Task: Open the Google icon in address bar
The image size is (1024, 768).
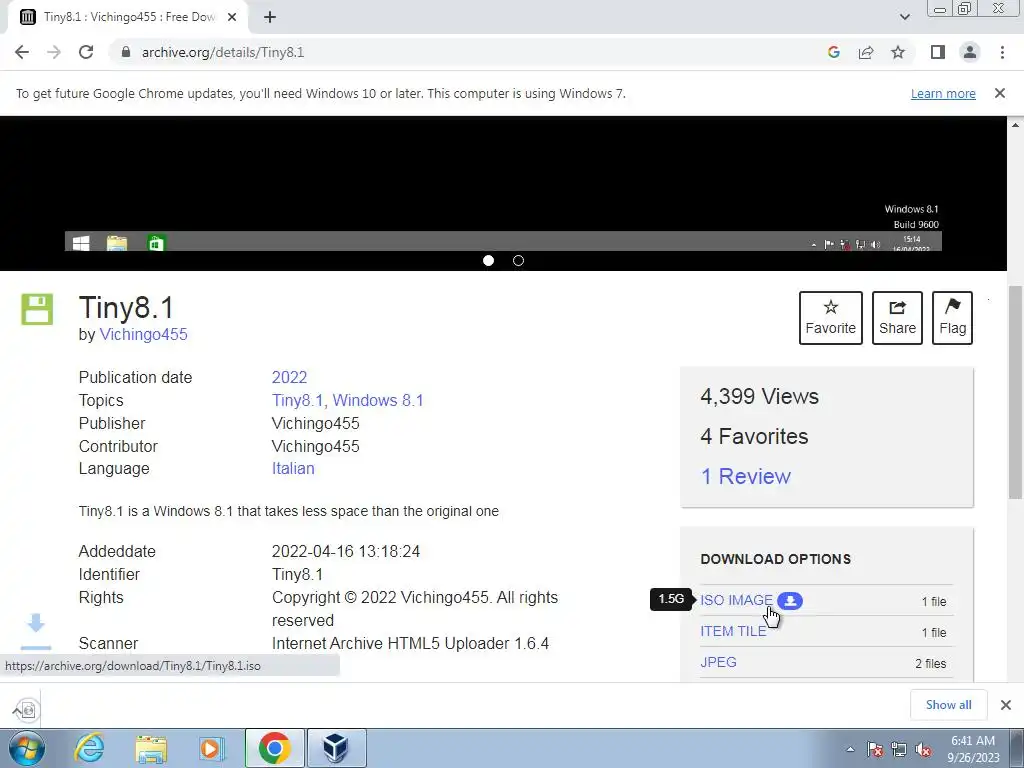Action: click(x=833, y=52)
